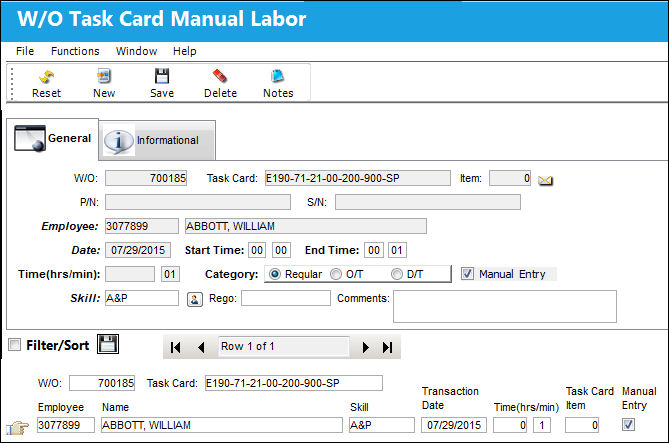Image resolution: width=669 pixels, height=443 pixels.
Task: Click the Employee number field 3077899 in form
Action: click(x=142, y=226)
